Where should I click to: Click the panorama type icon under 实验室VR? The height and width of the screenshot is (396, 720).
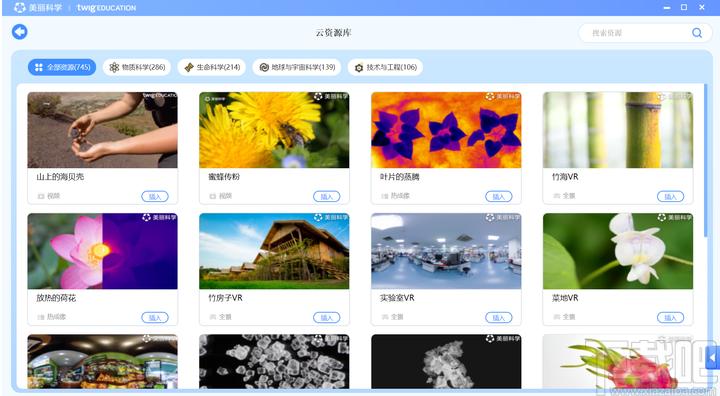pyautogui.click(x=384, y=317)
